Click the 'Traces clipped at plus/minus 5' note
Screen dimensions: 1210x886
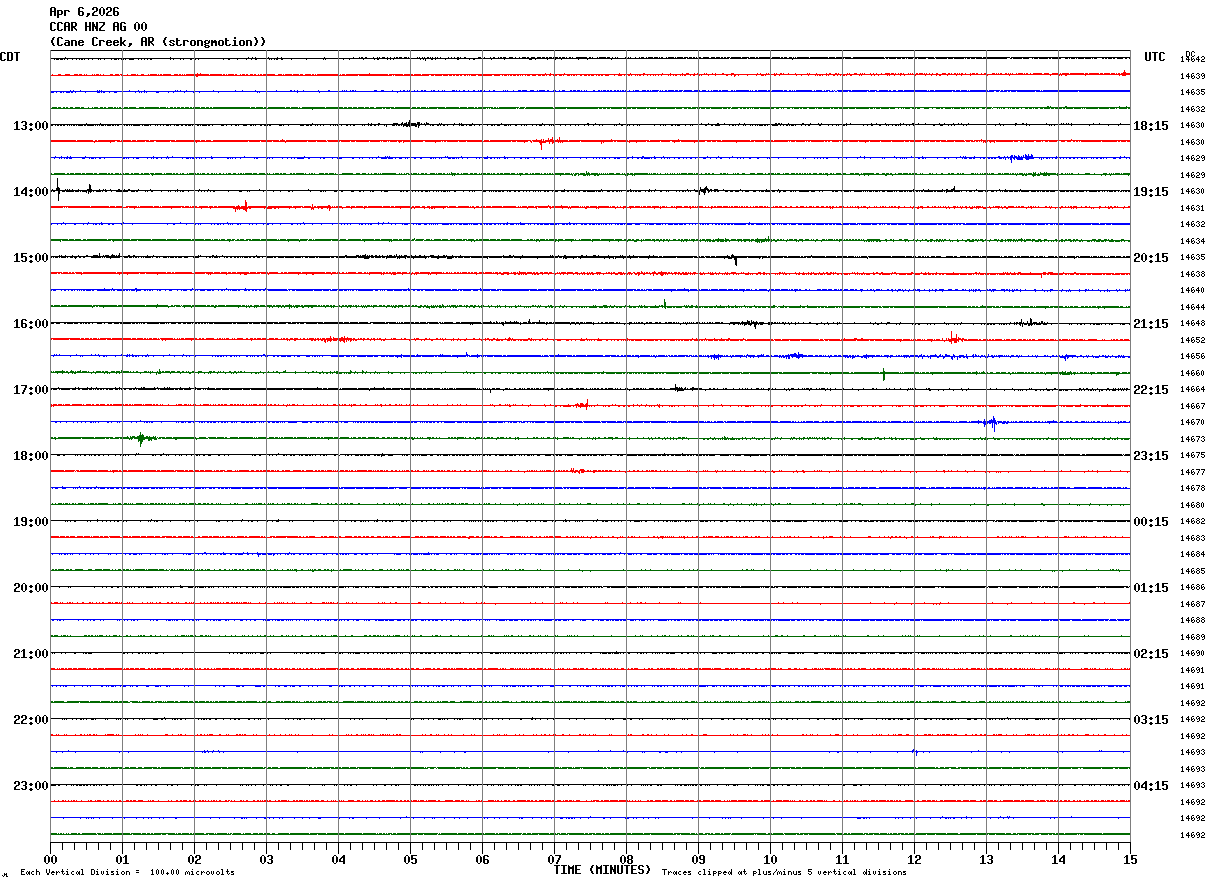[785, 872]
